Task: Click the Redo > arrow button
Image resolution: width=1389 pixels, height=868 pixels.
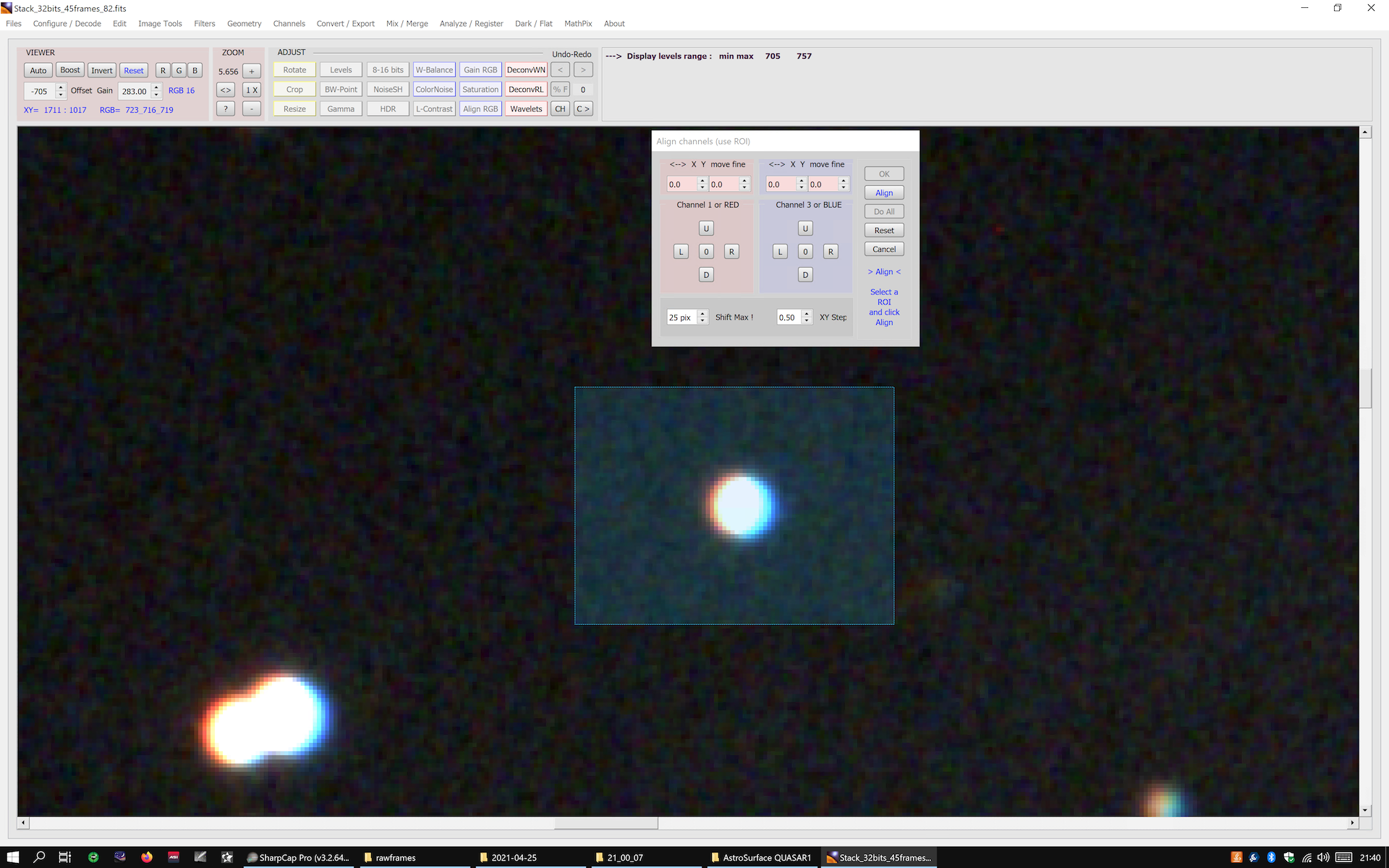Action: [x=583, y=70]
